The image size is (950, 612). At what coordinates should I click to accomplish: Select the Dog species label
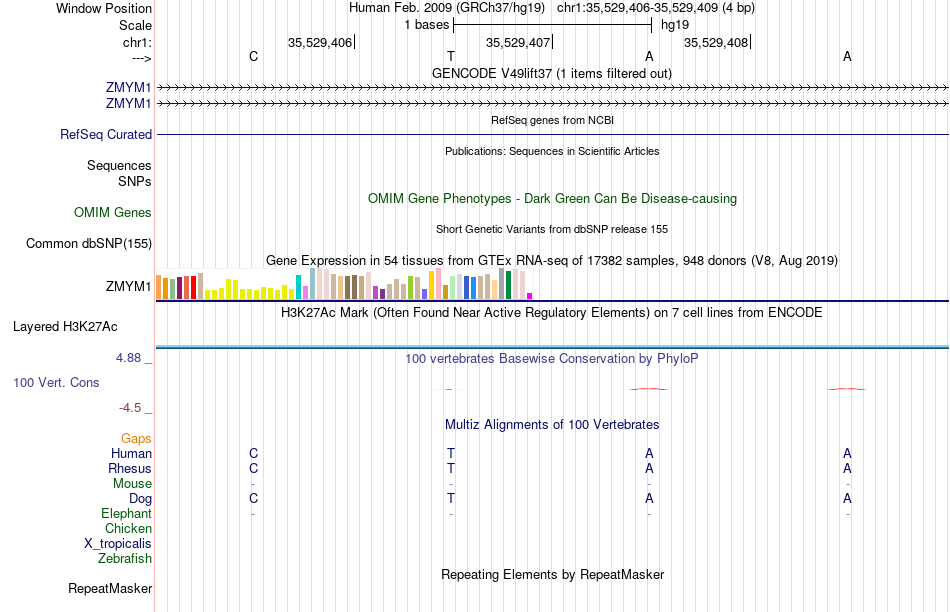140,499
